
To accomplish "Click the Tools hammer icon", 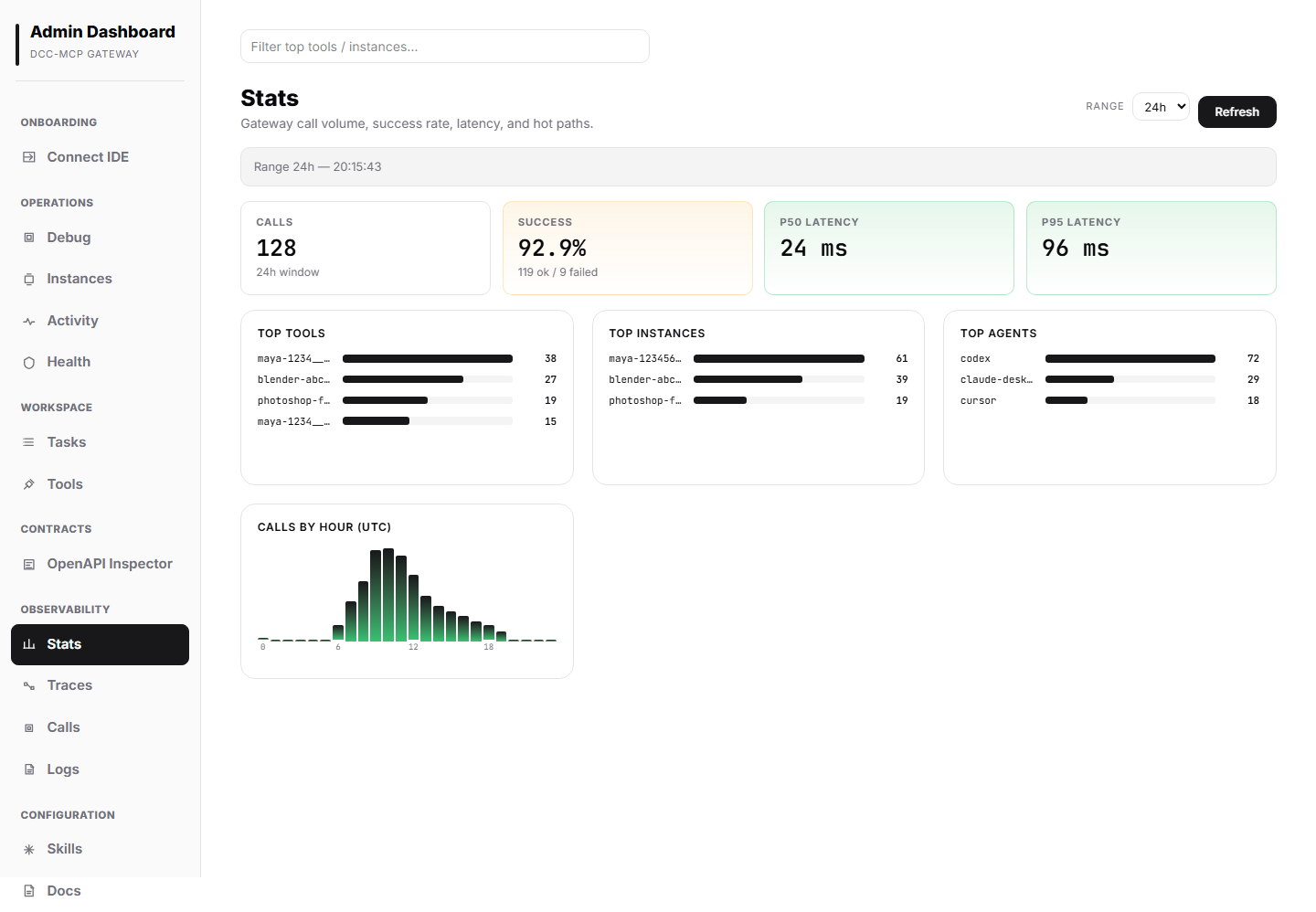I will 29,484.
